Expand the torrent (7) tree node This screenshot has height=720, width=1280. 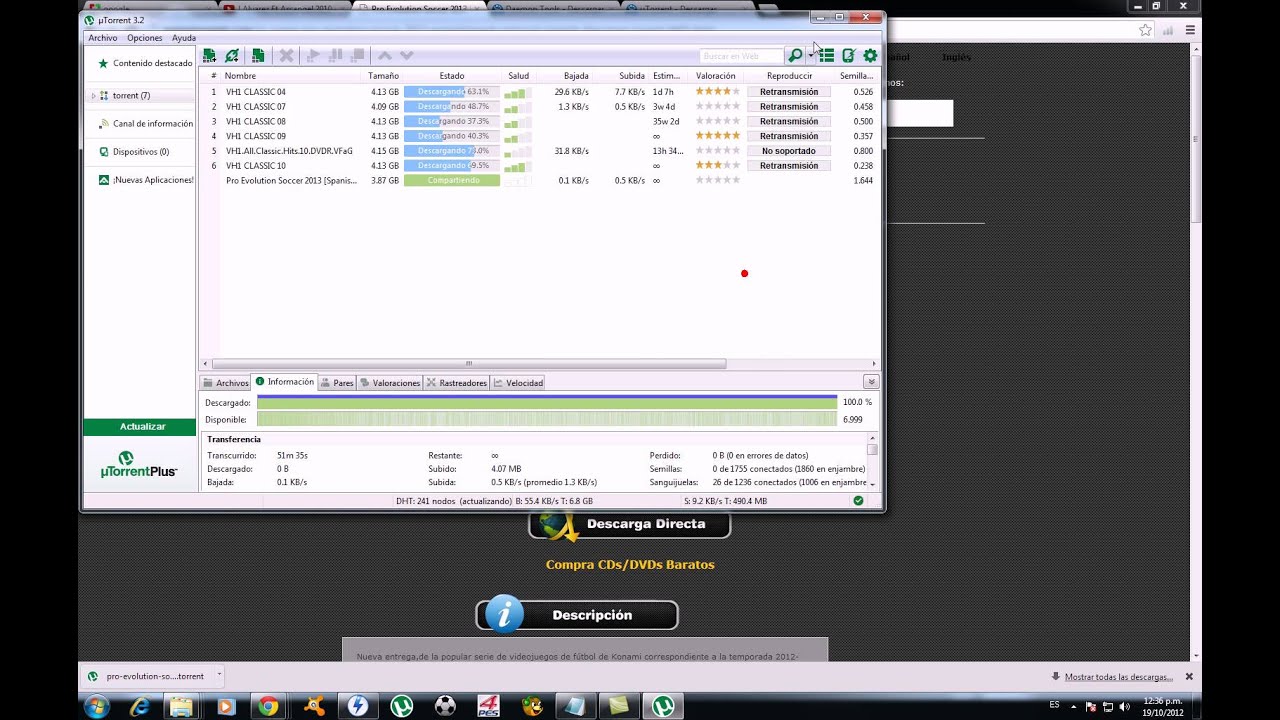tap(93, 96)
